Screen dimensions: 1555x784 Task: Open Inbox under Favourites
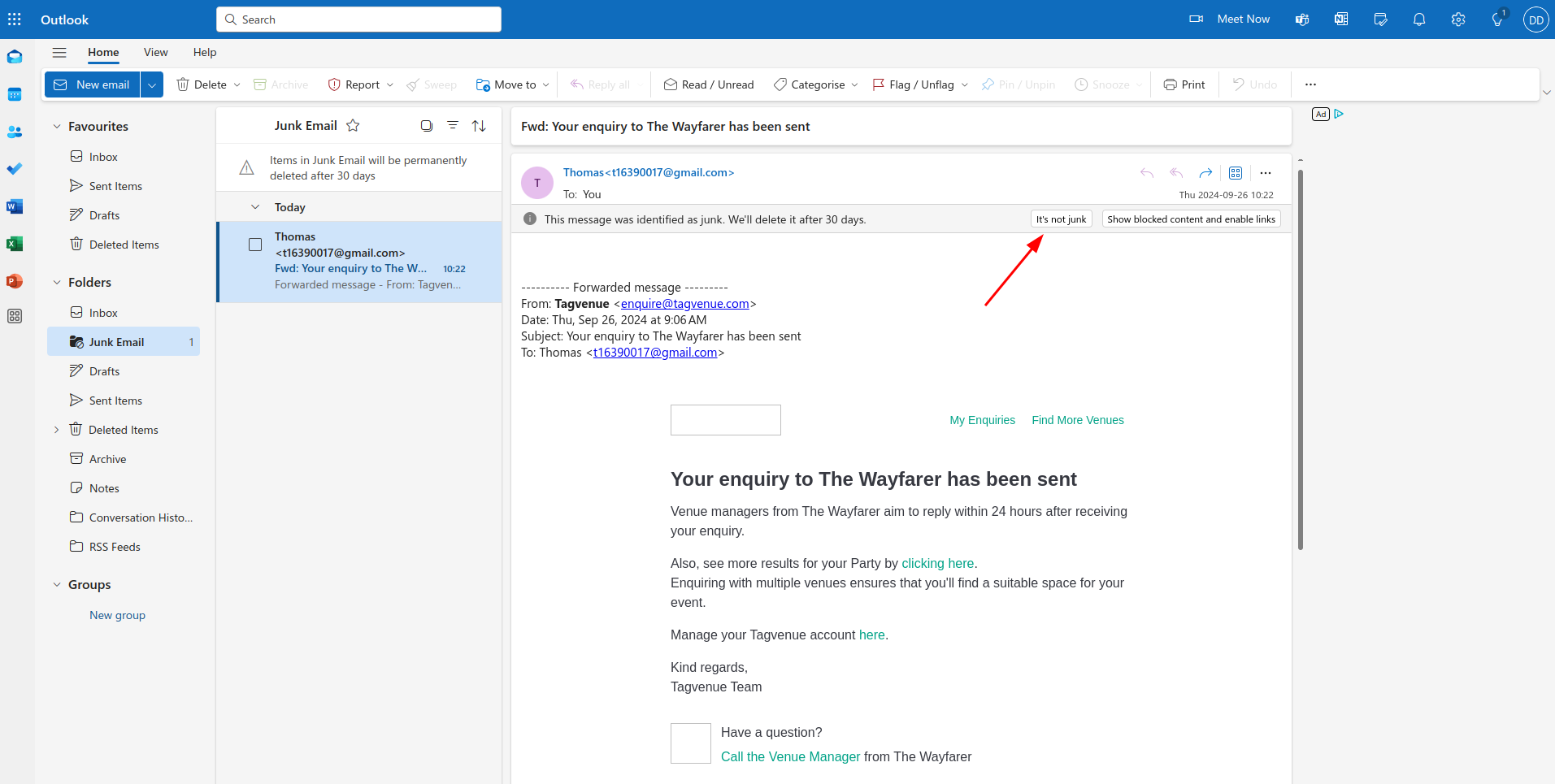click(124, 157)
